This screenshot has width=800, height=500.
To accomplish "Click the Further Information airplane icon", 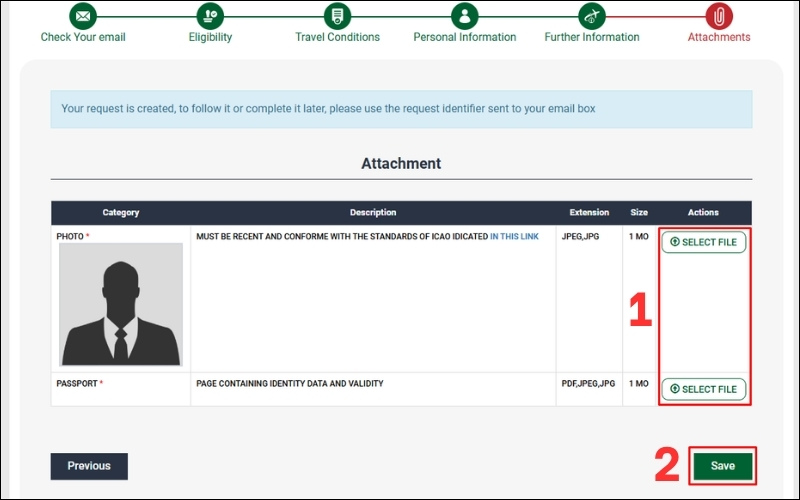I will (x=591, y=16).
